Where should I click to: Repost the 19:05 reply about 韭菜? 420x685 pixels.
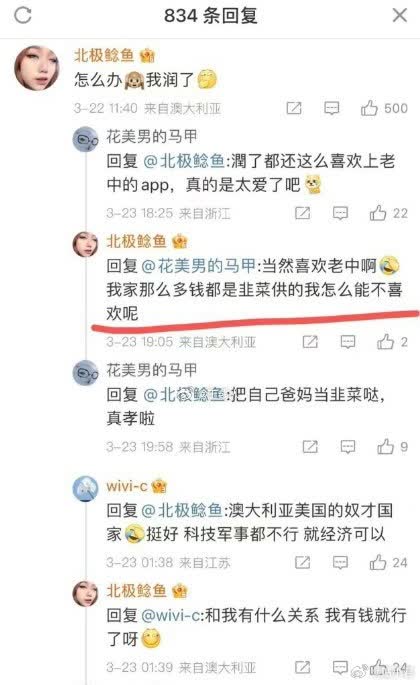click(x=310, y=341)
